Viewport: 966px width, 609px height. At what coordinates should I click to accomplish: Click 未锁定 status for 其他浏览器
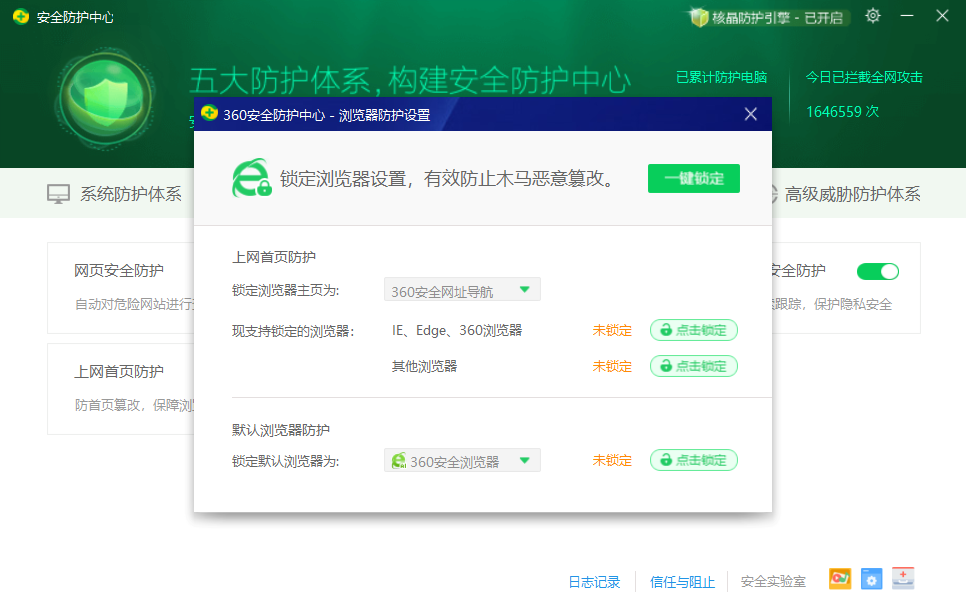(x=612, y=366)
